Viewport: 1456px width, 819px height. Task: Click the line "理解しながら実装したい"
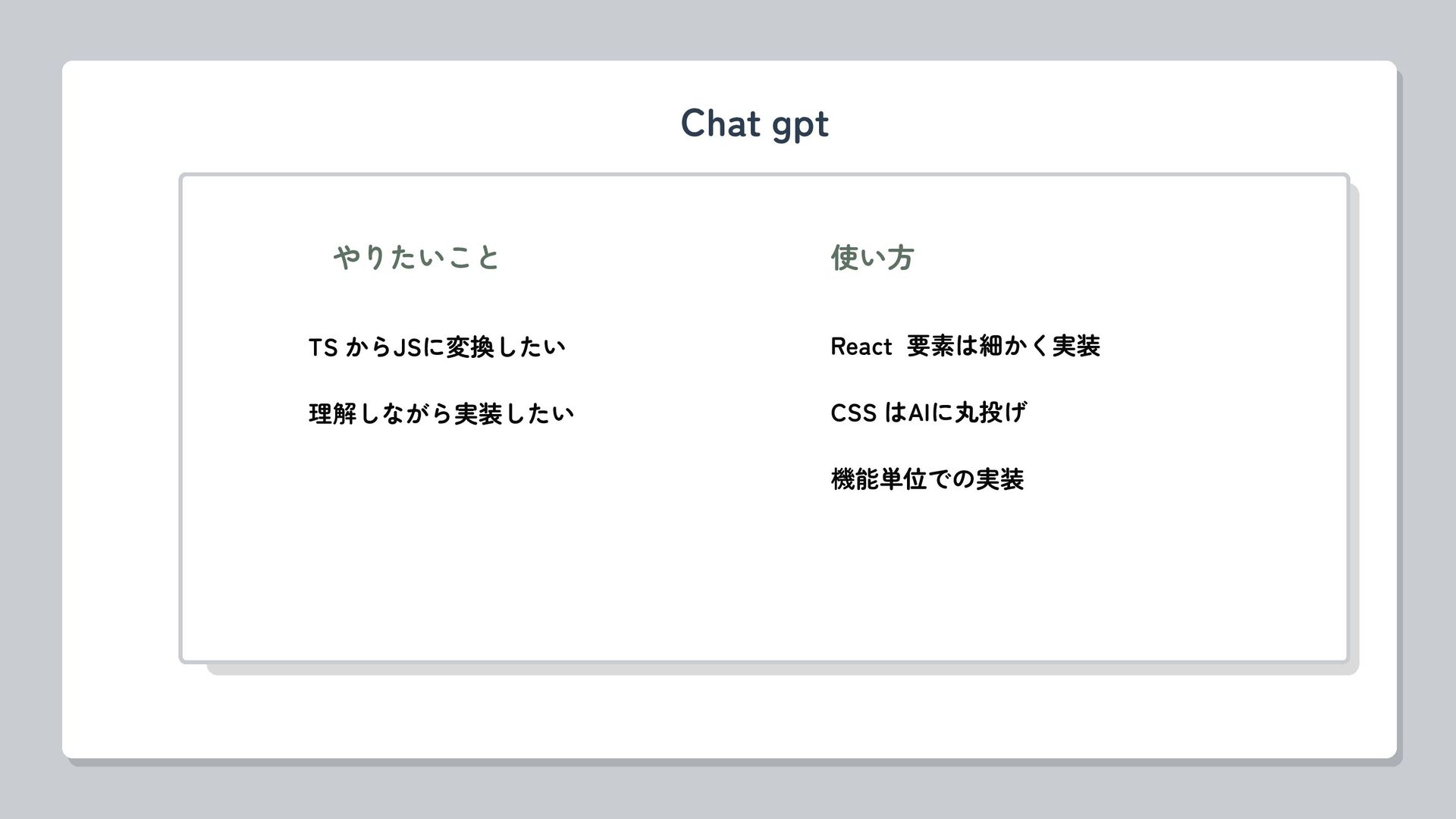click(441, 414)
